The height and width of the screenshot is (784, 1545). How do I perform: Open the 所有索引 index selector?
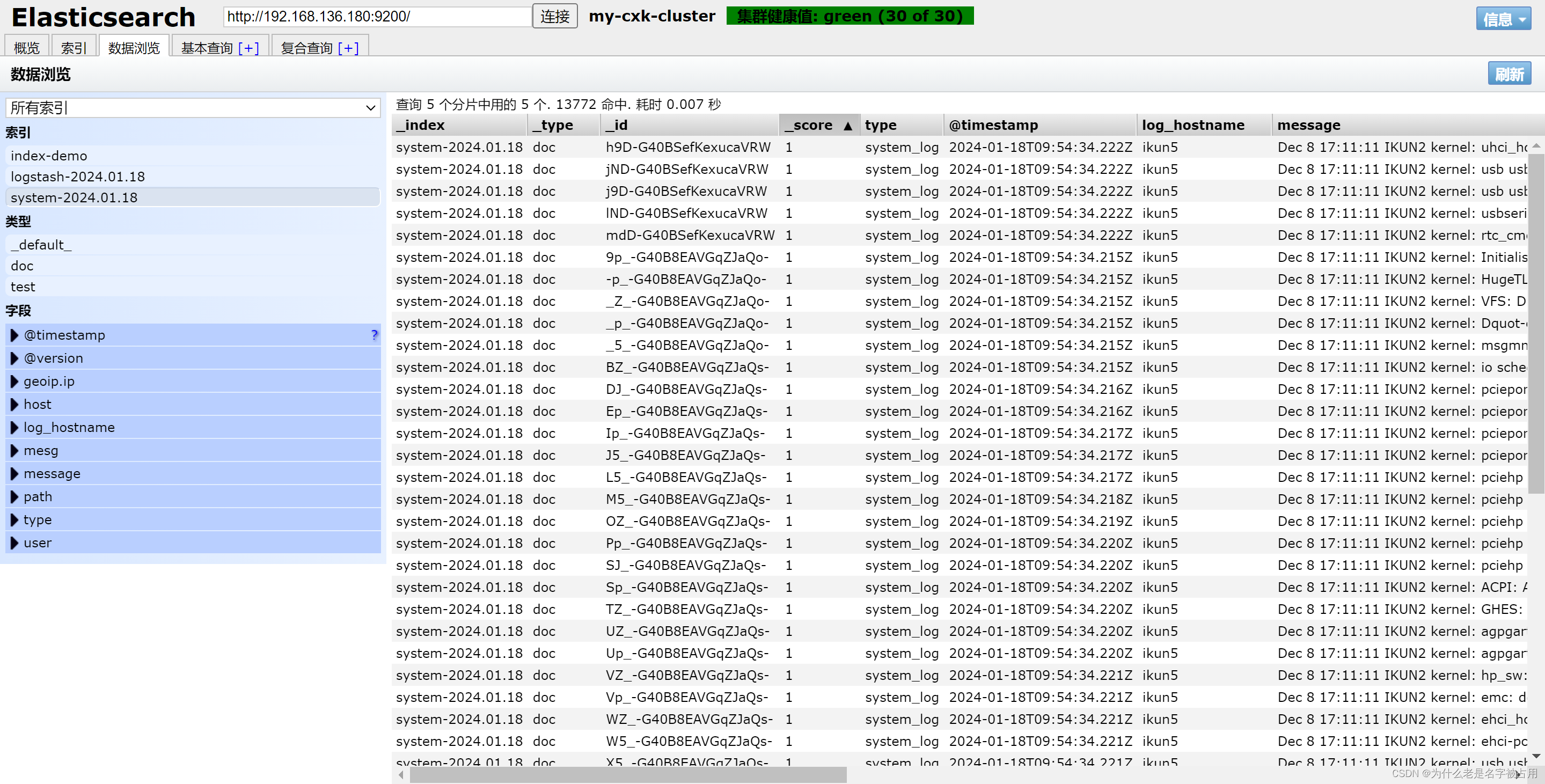click(193, 108)
